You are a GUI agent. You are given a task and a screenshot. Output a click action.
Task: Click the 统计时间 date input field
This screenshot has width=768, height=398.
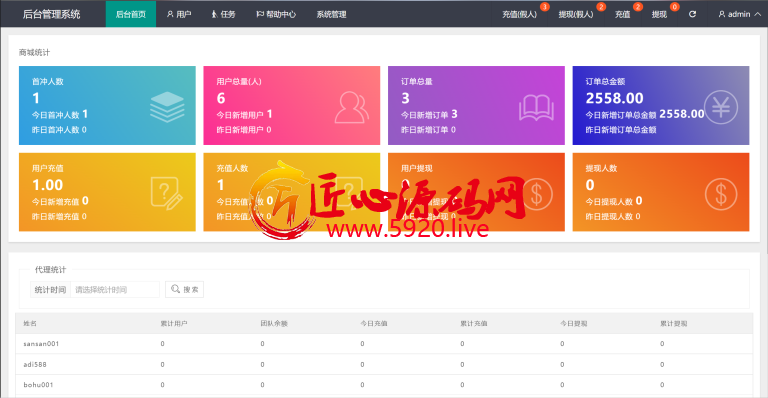click(115, 289)
